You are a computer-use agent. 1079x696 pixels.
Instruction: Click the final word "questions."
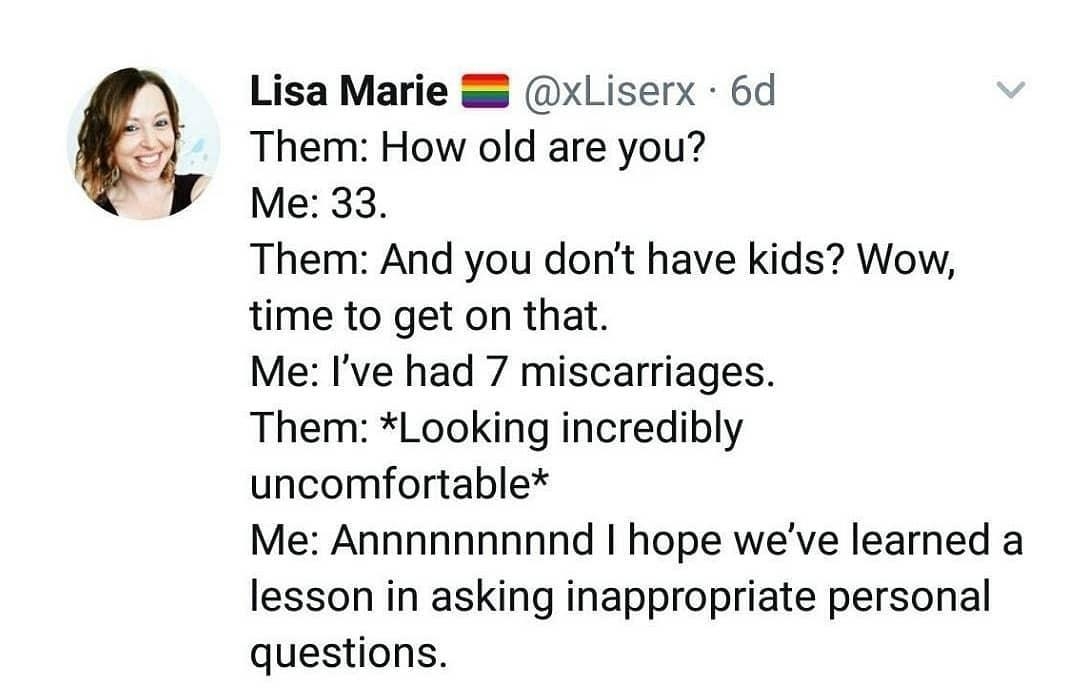tap(345, 653)
